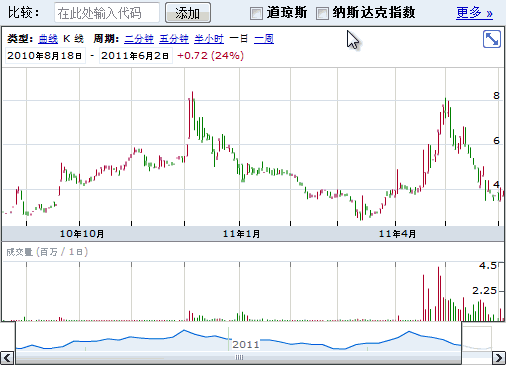Click the 成交量 (百万 / 1日) label
The height and width of the screenshot is (365, 506).
47,252
